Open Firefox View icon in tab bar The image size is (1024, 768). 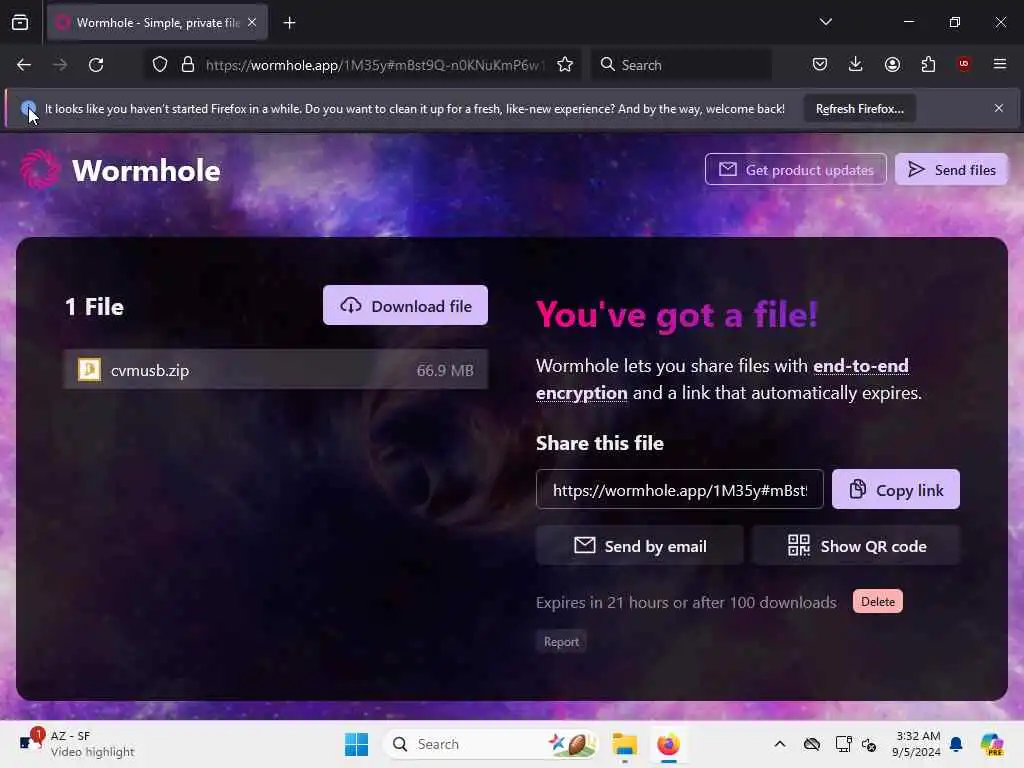click(20, 23)
